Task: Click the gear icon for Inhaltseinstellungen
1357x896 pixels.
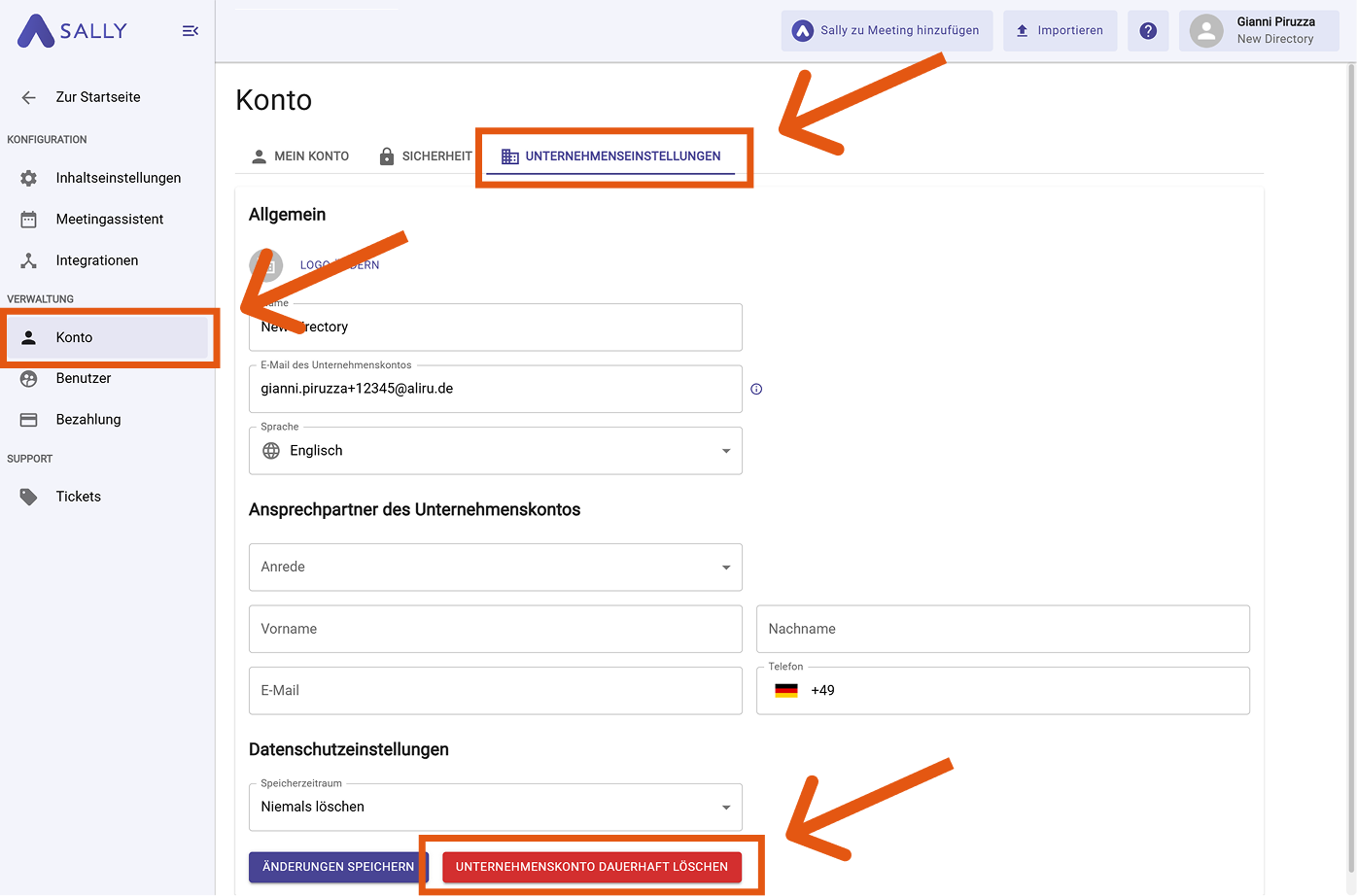Action: coord(29,178)
